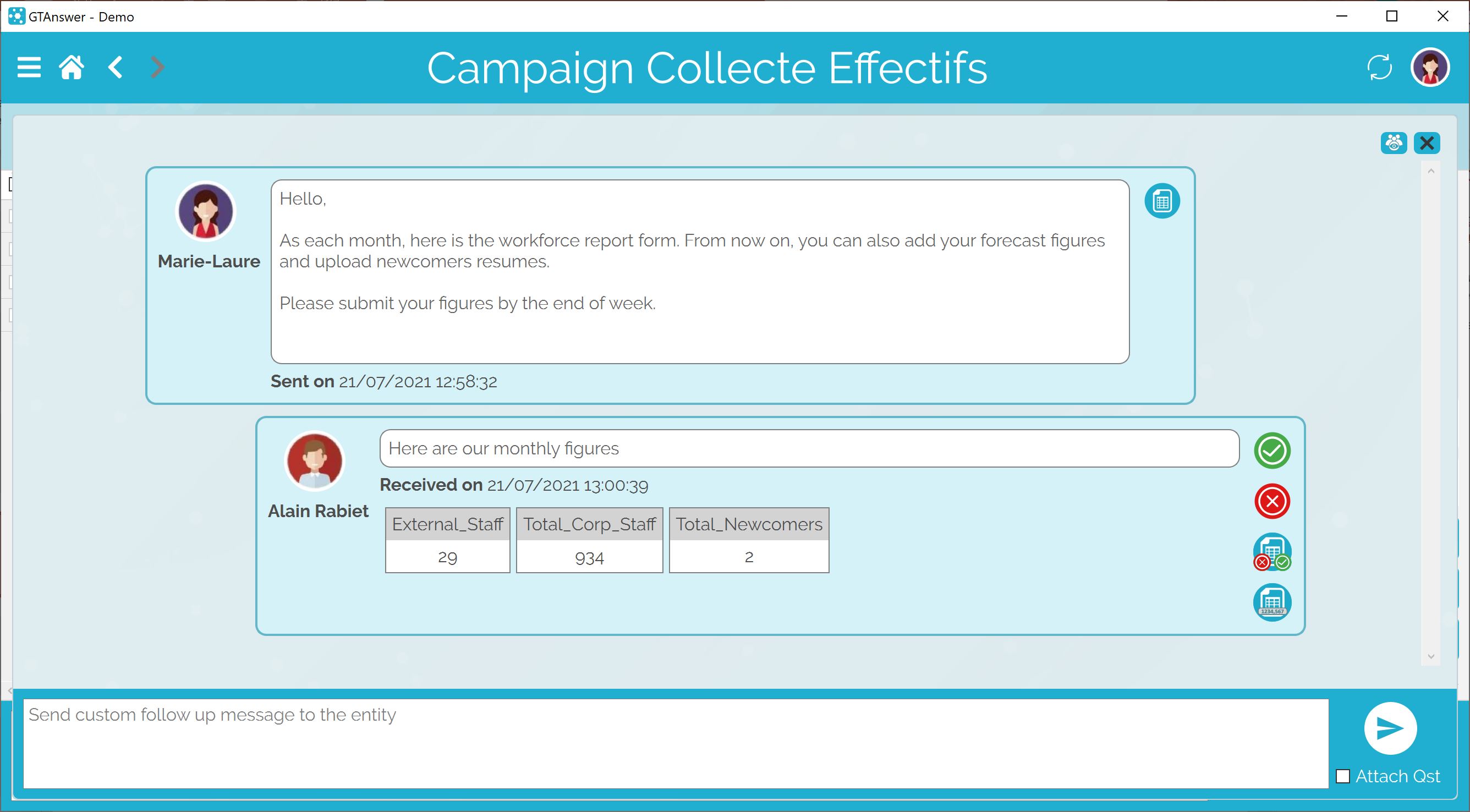
Task: Click the Campaign Collecte Effectifs title
Action: click(x=706, y=68)
